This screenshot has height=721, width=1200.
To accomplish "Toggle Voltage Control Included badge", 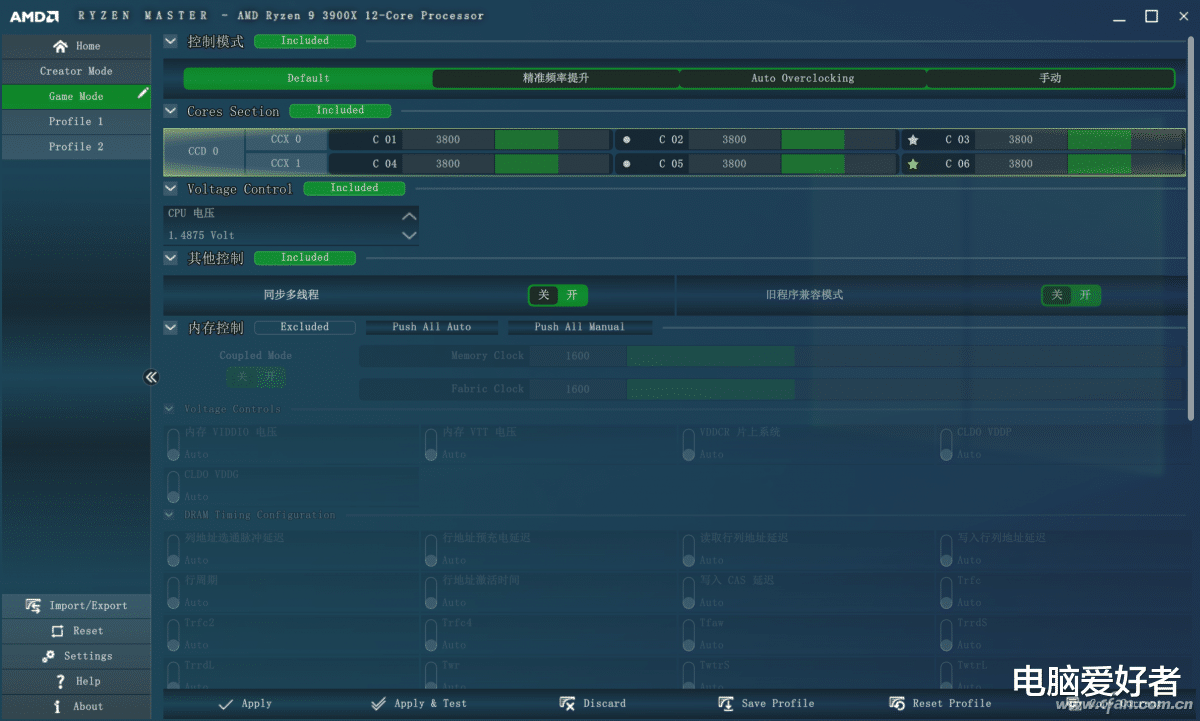I will (x=354, y=188).
